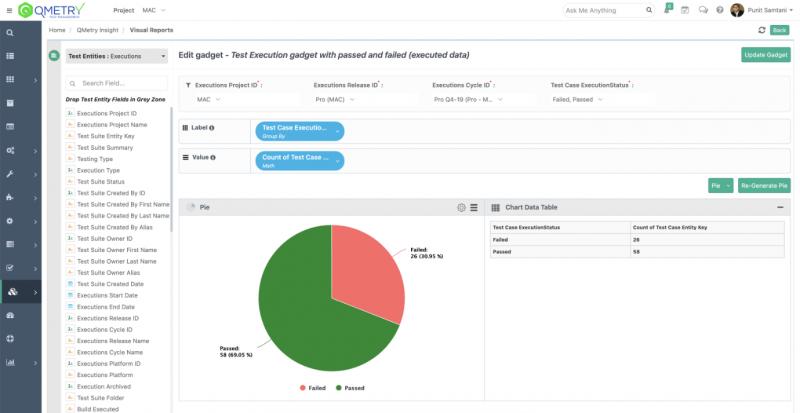800x413 pixels.
Task: Click the Search Field input box
Action: point(120,84)
